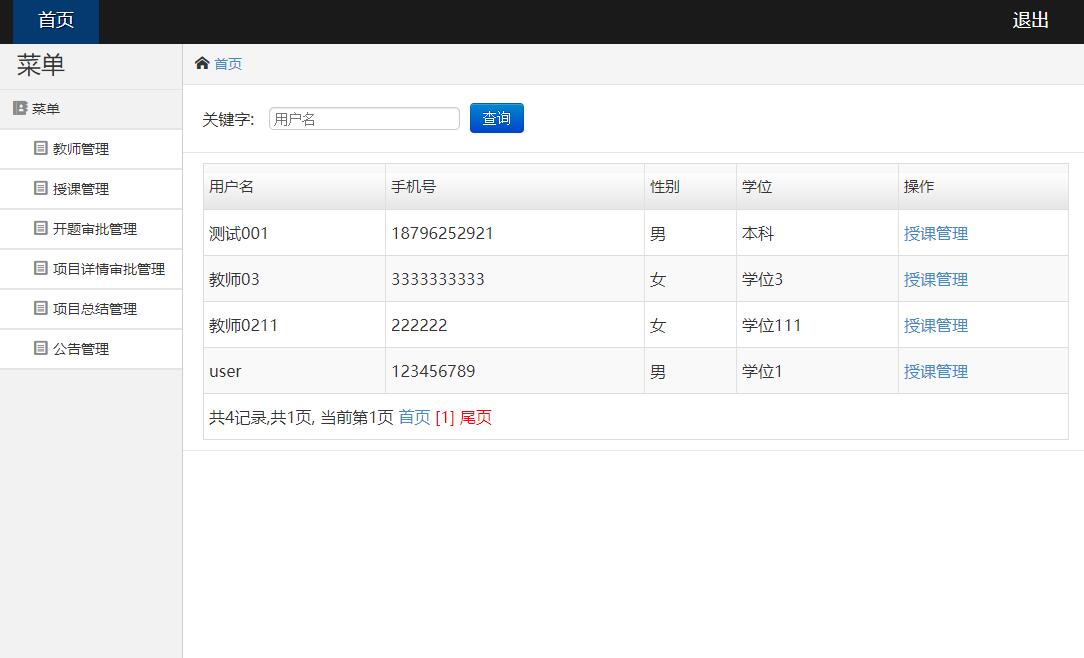Image resolution: width=1084 pixels, height=658 pixels.
Task: Go to 首页 in the pagination
Action: click(x=414, y=418)
